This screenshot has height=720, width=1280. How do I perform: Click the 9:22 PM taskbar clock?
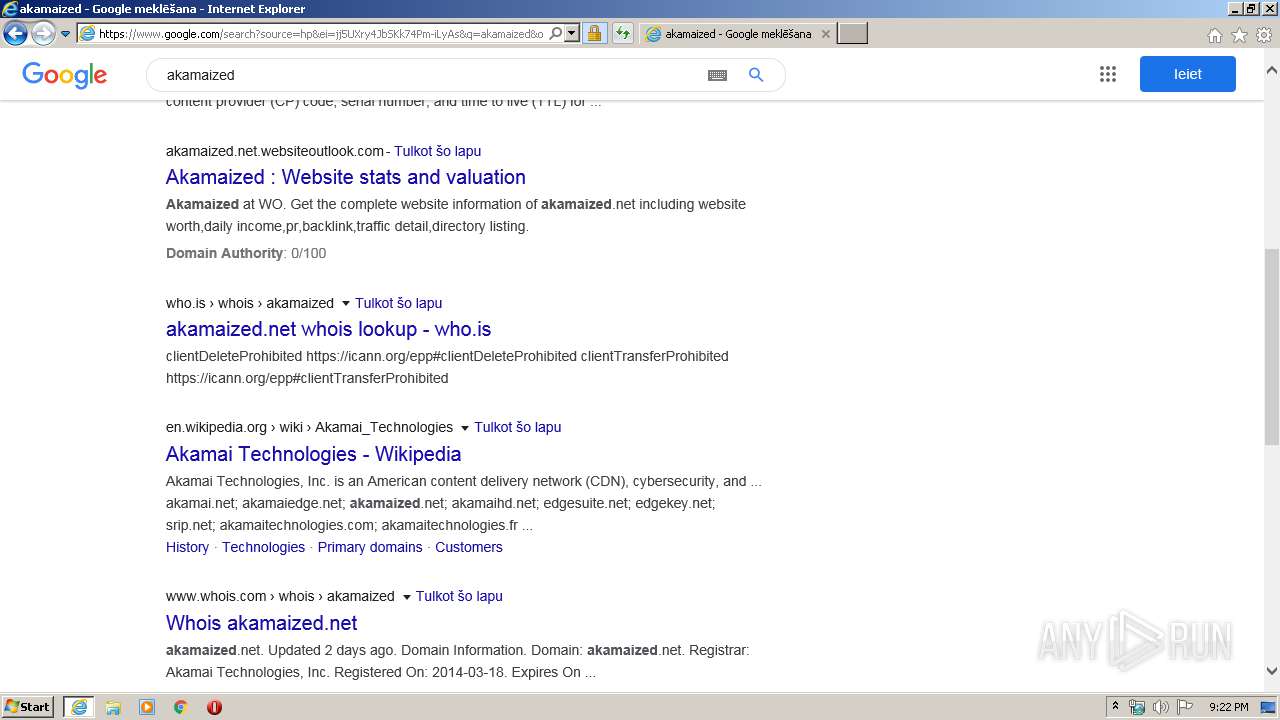click(1229, 707)
